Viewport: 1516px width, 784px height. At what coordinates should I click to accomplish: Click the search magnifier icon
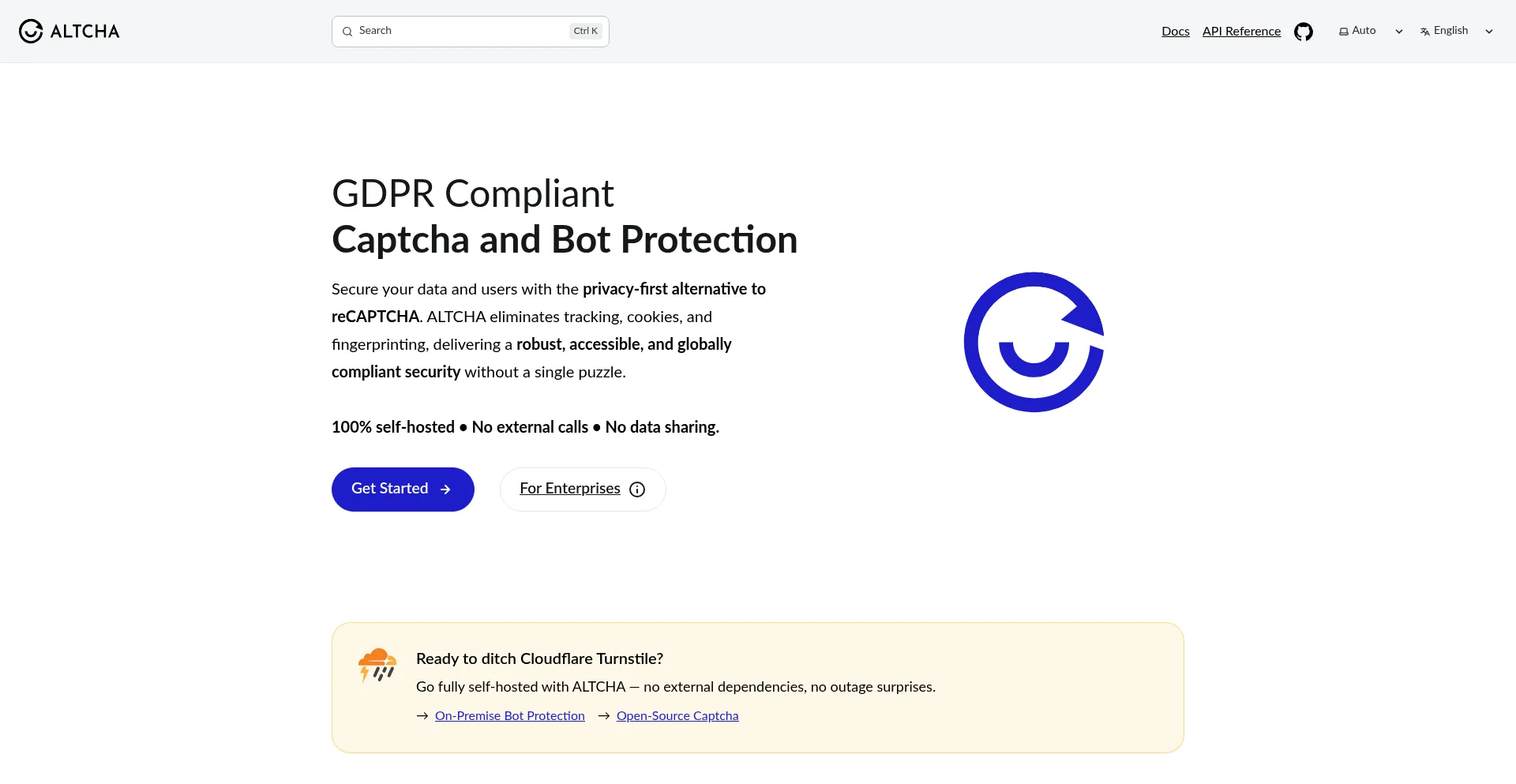[x=347, y=32]
